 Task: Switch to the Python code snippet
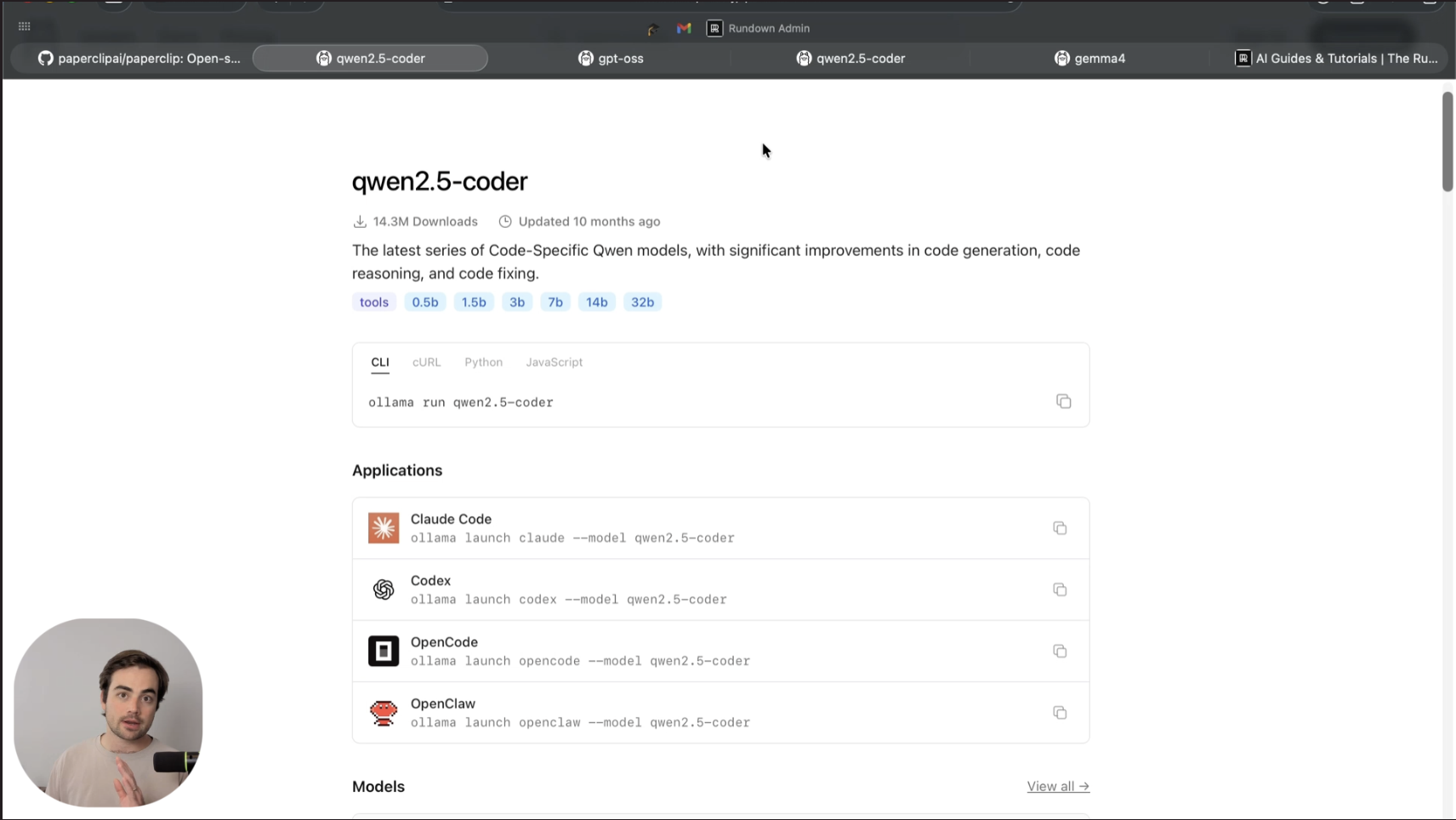tap(483, 362)
